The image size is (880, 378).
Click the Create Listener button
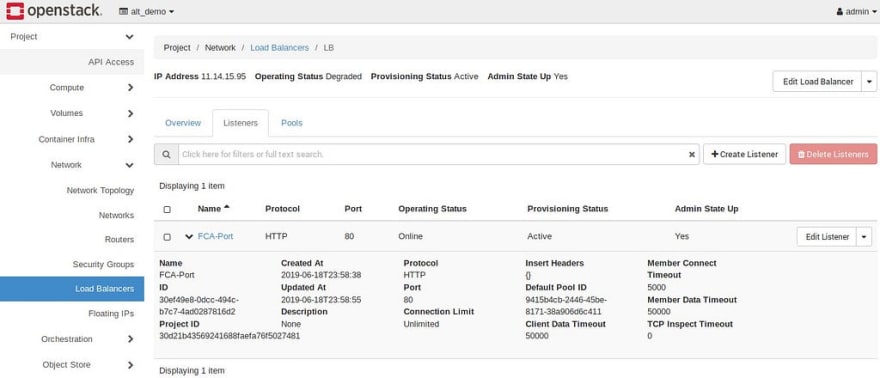[744, 154]
